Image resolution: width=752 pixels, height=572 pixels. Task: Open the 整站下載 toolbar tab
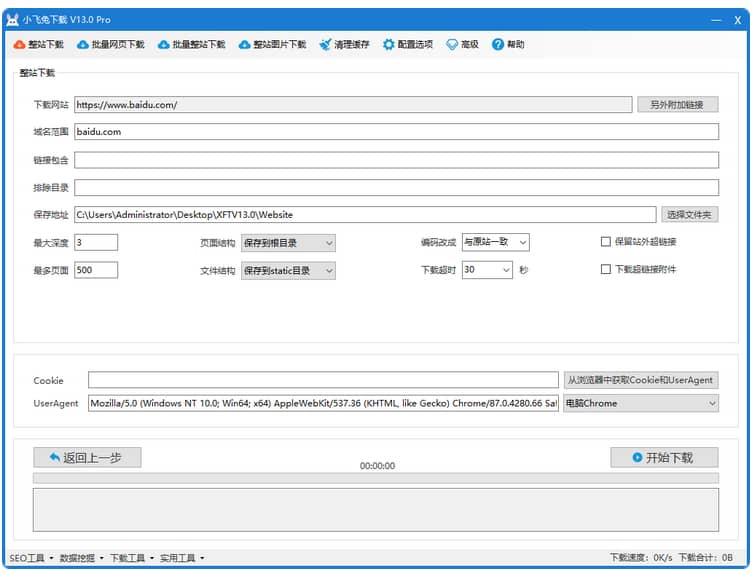(39, 45)
